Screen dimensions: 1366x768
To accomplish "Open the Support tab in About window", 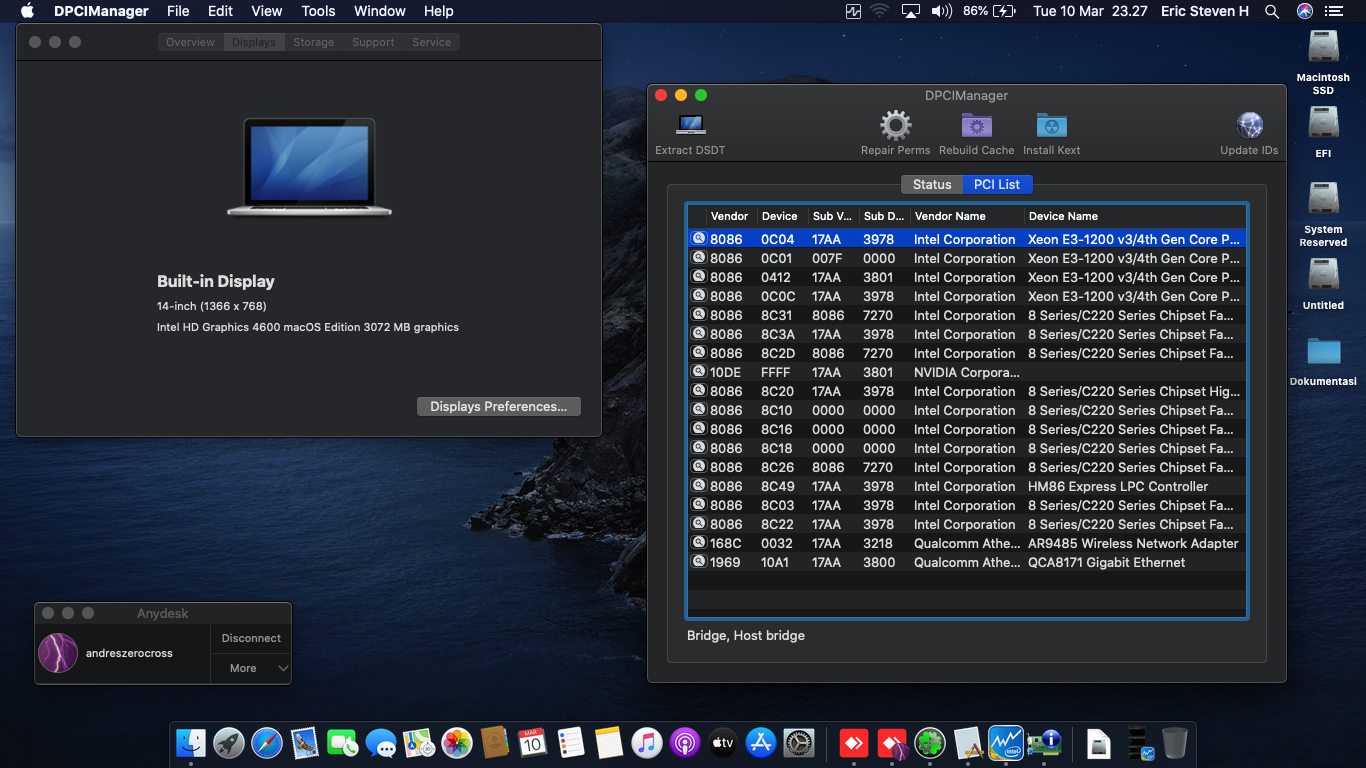I will pos(373,42).
